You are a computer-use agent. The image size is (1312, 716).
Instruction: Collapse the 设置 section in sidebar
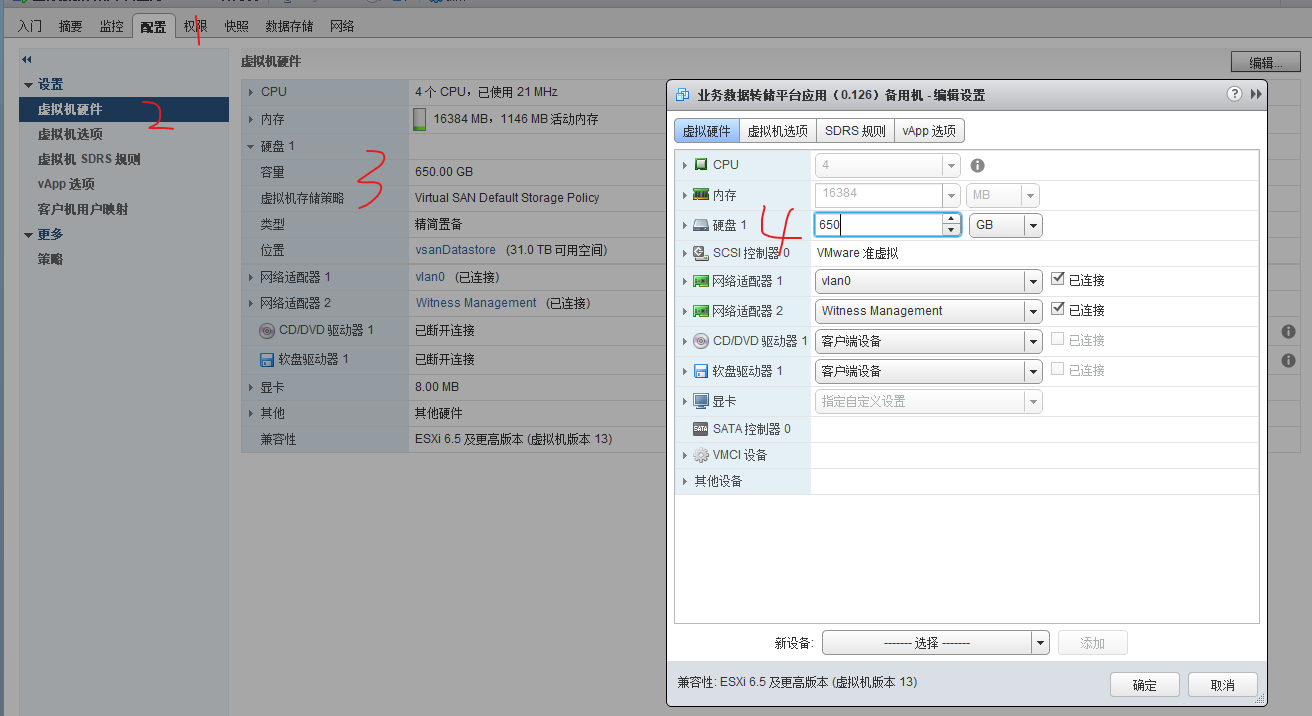coord(28,85)
